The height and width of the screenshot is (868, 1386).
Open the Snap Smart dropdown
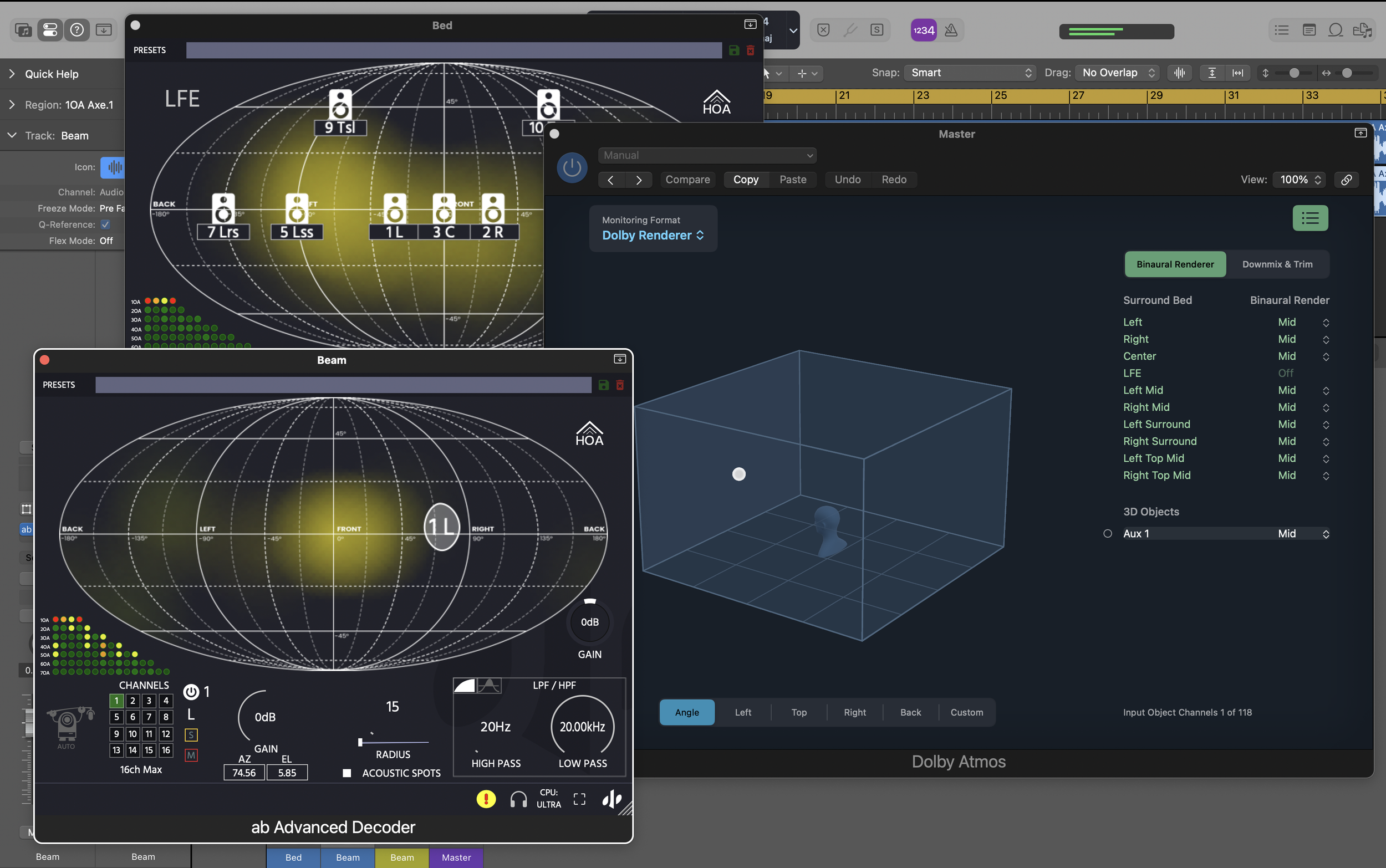pyautogui.click(x=970, y=73)
